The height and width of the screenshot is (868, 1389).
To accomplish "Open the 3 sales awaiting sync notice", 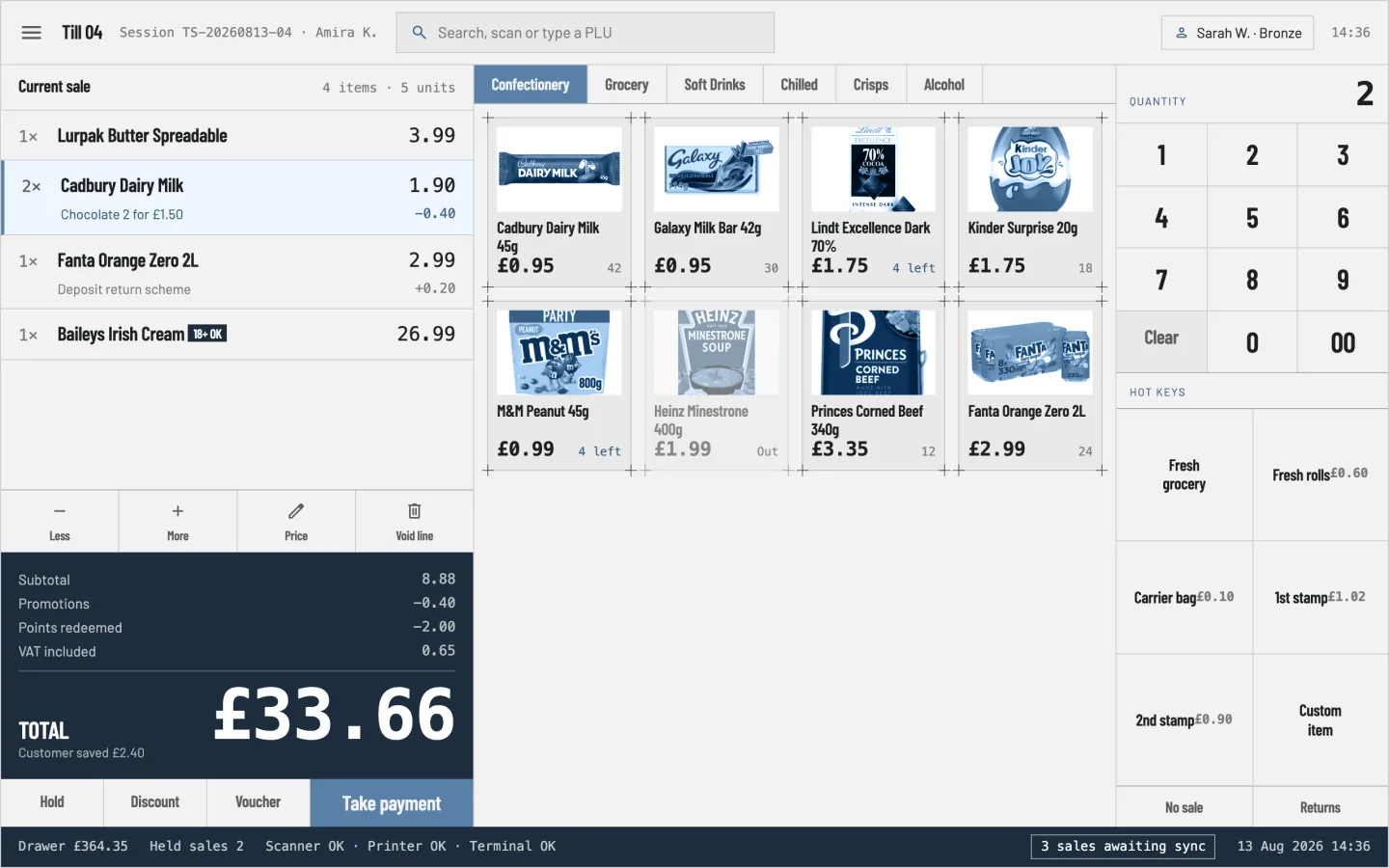I will tap(1123, 846).
